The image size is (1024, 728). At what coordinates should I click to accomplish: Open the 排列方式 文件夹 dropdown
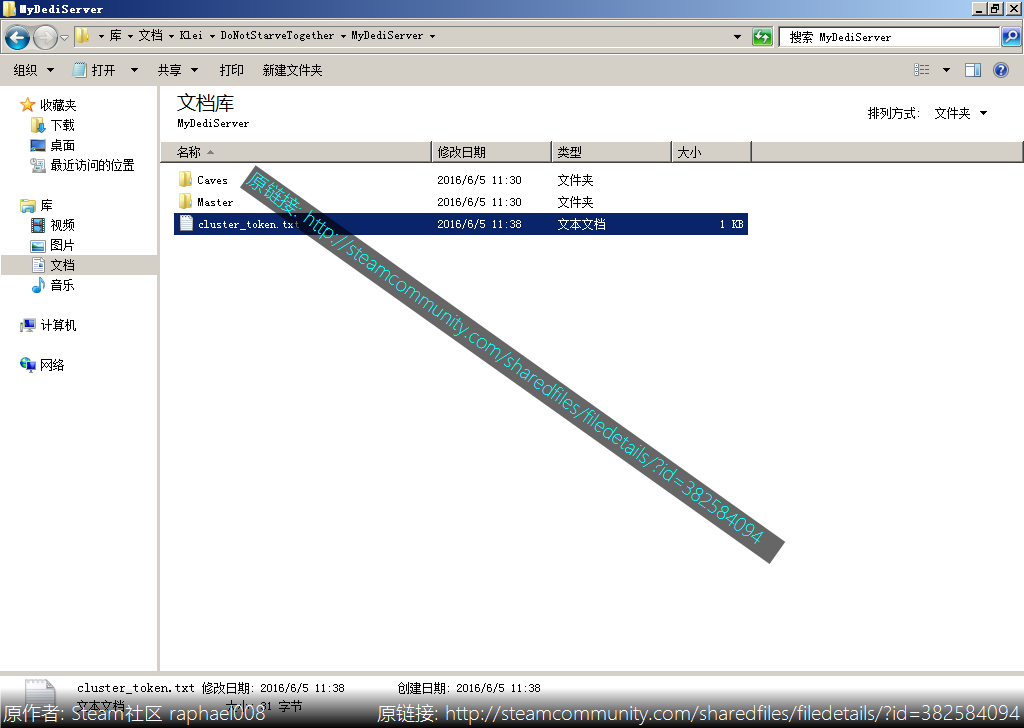pos(960,114)
